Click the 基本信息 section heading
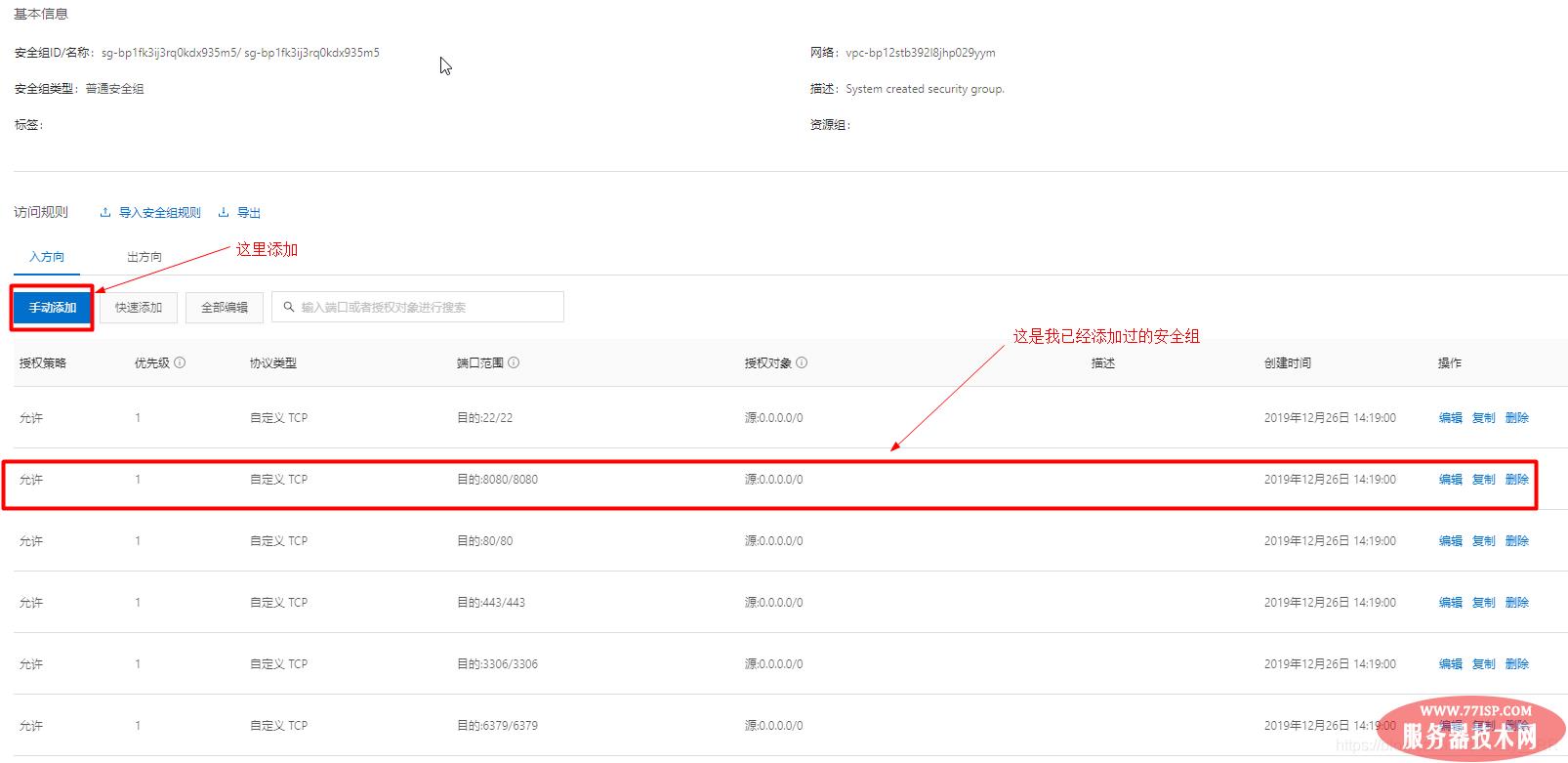Viewport: 1568px width, 763px height. coord(41,15)
